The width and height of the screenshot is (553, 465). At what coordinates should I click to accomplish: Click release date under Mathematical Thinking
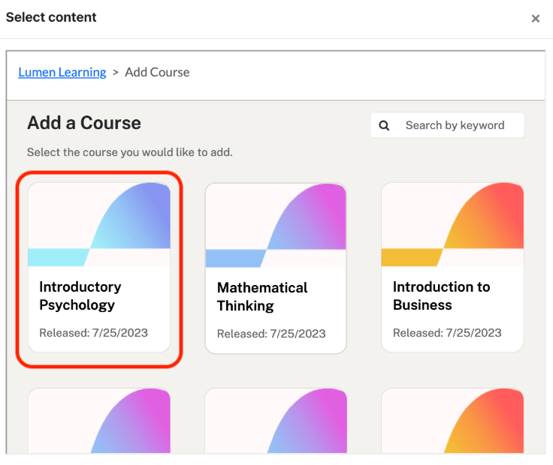click(x=271, y=333)
